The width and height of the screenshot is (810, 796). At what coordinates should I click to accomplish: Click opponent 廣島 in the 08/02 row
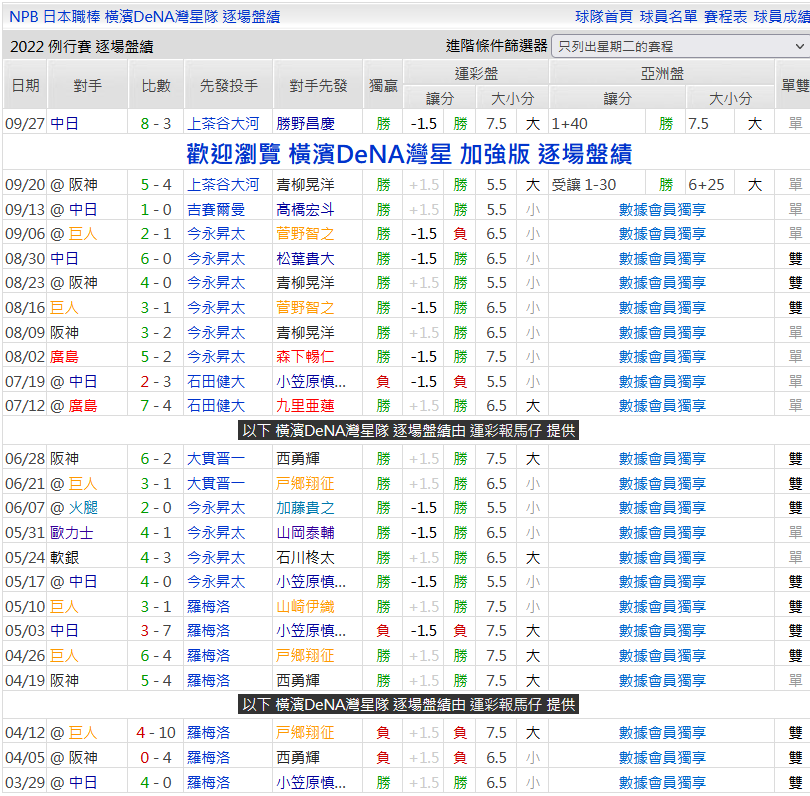(65, 357)
